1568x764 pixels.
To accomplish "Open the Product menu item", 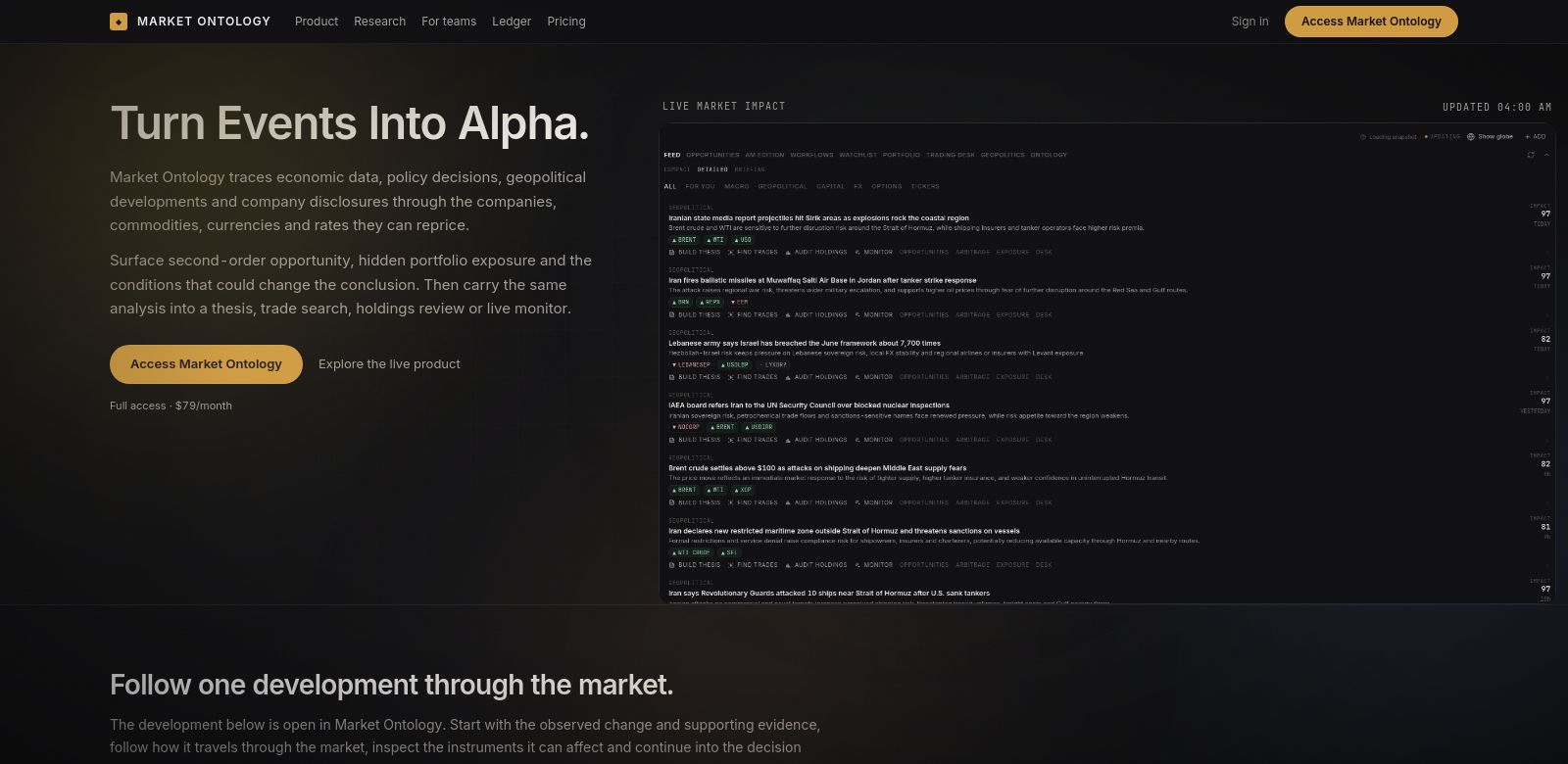I will (317, 22).
